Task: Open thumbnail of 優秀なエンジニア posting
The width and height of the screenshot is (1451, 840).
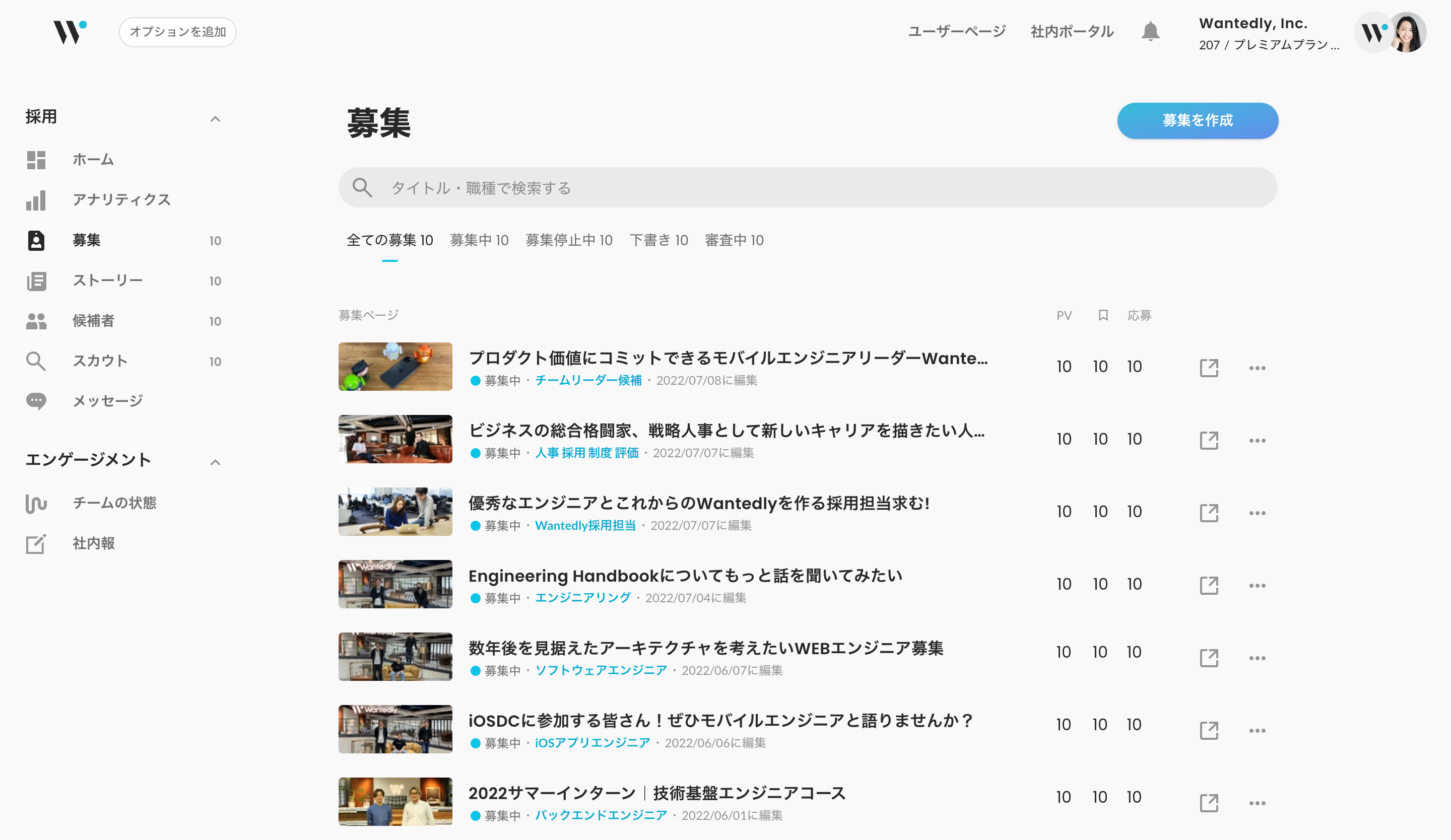Action: pos(395,512)
